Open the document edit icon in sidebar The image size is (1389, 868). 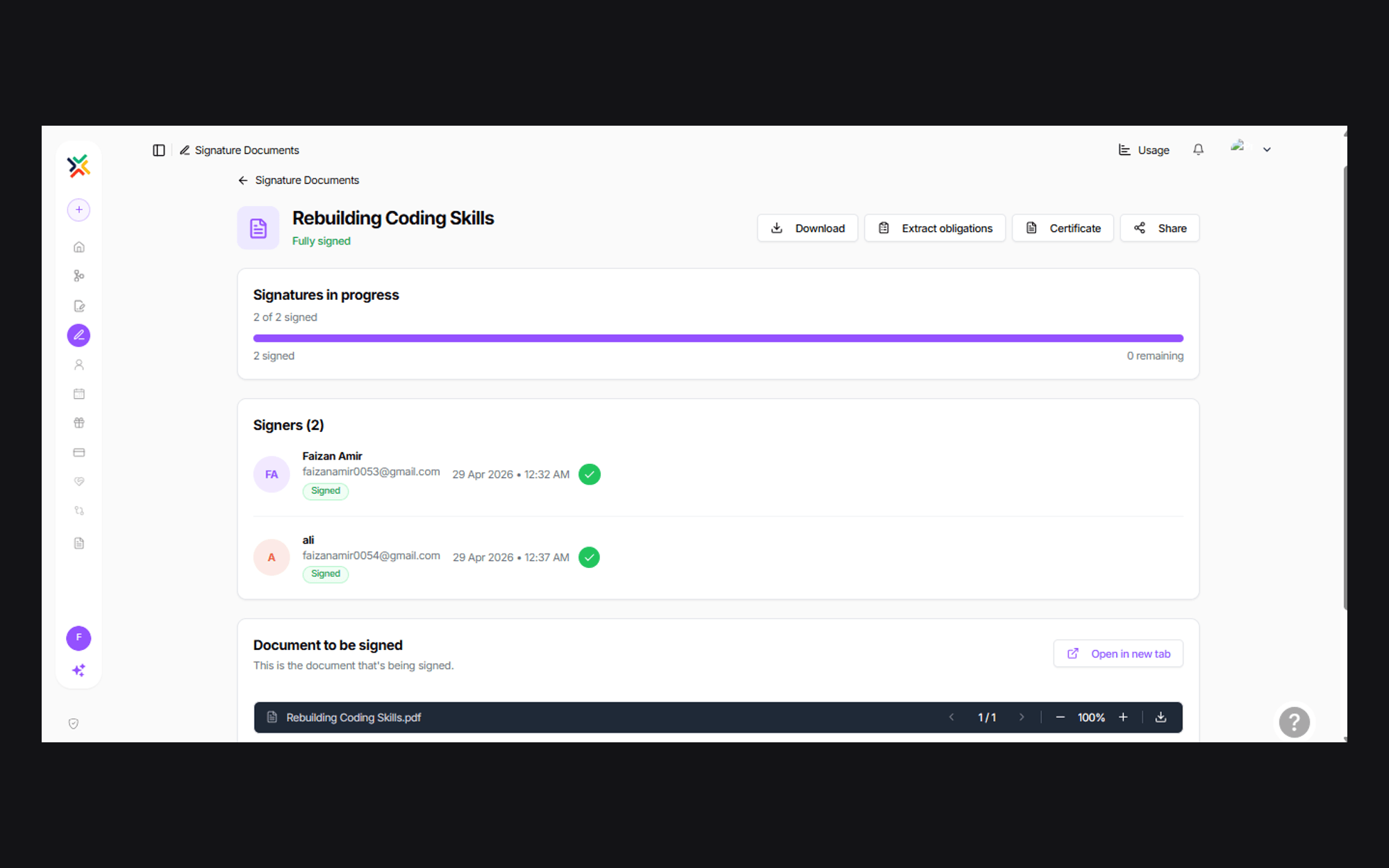[79, 306]
